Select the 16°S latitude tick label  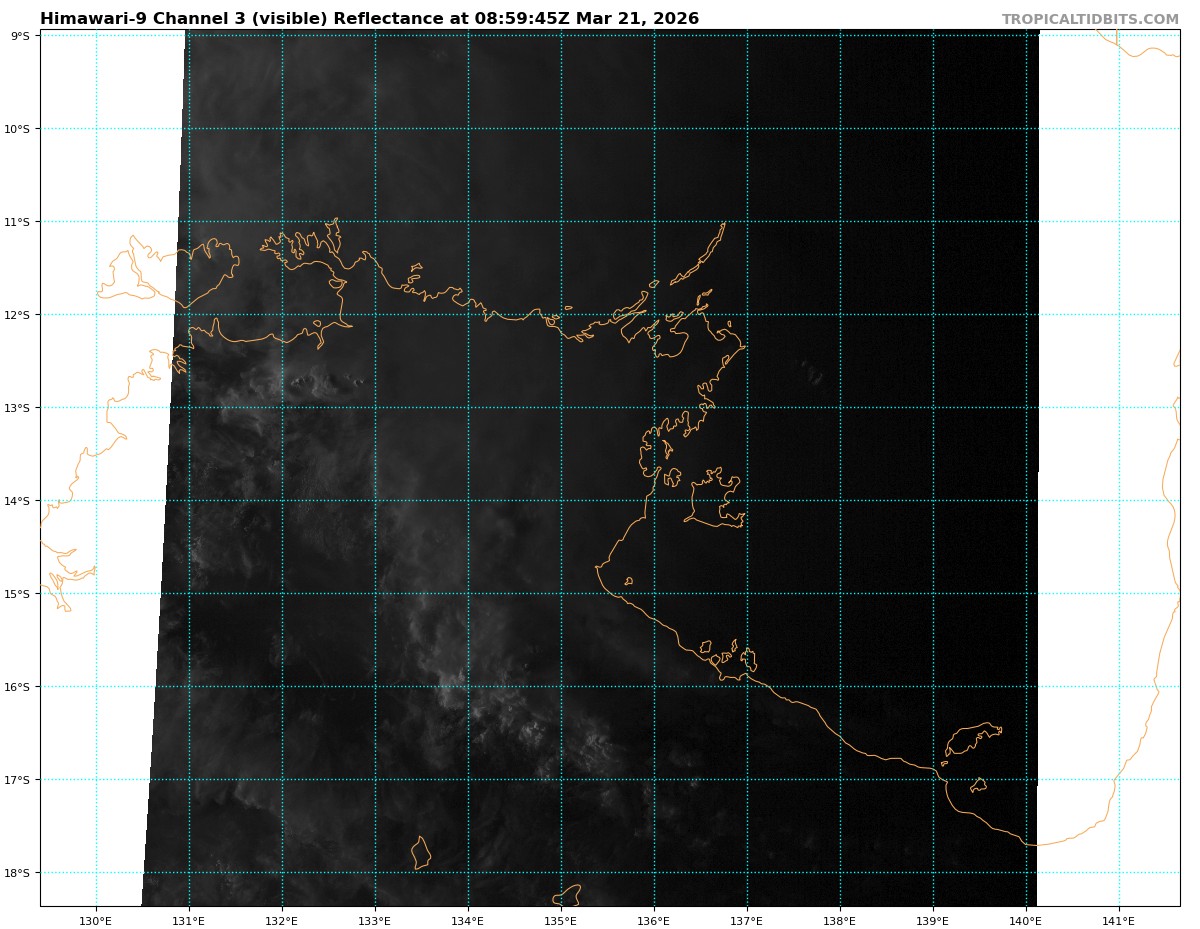(18, 687)
